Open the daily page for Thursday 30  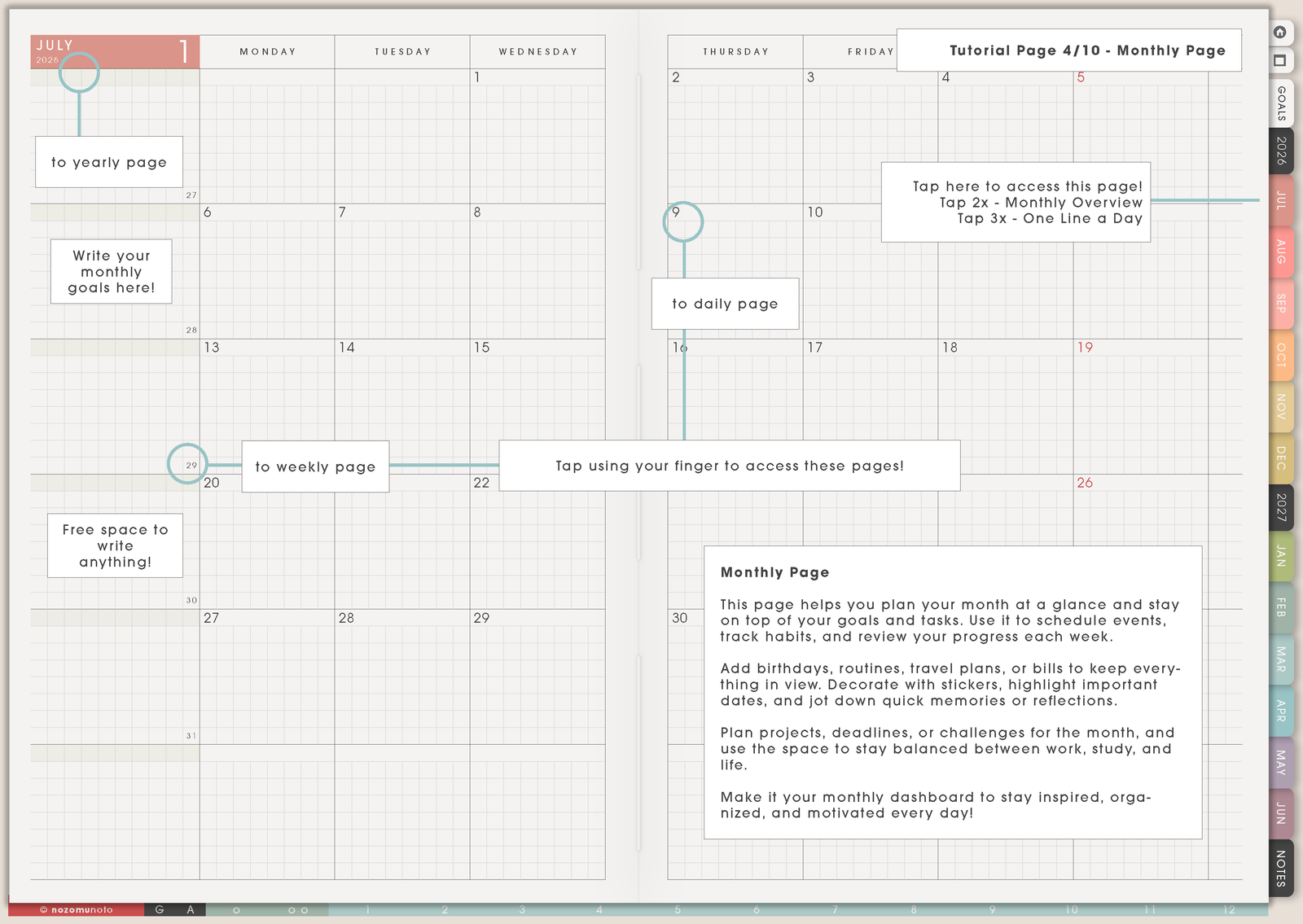(680, 618)
